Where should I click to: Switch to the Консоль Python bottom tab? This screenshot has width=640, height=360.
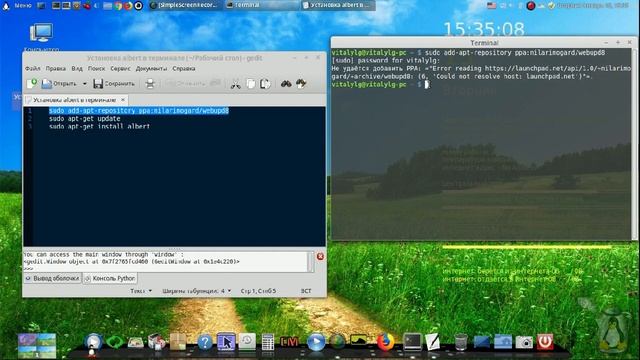click(110, 278)
